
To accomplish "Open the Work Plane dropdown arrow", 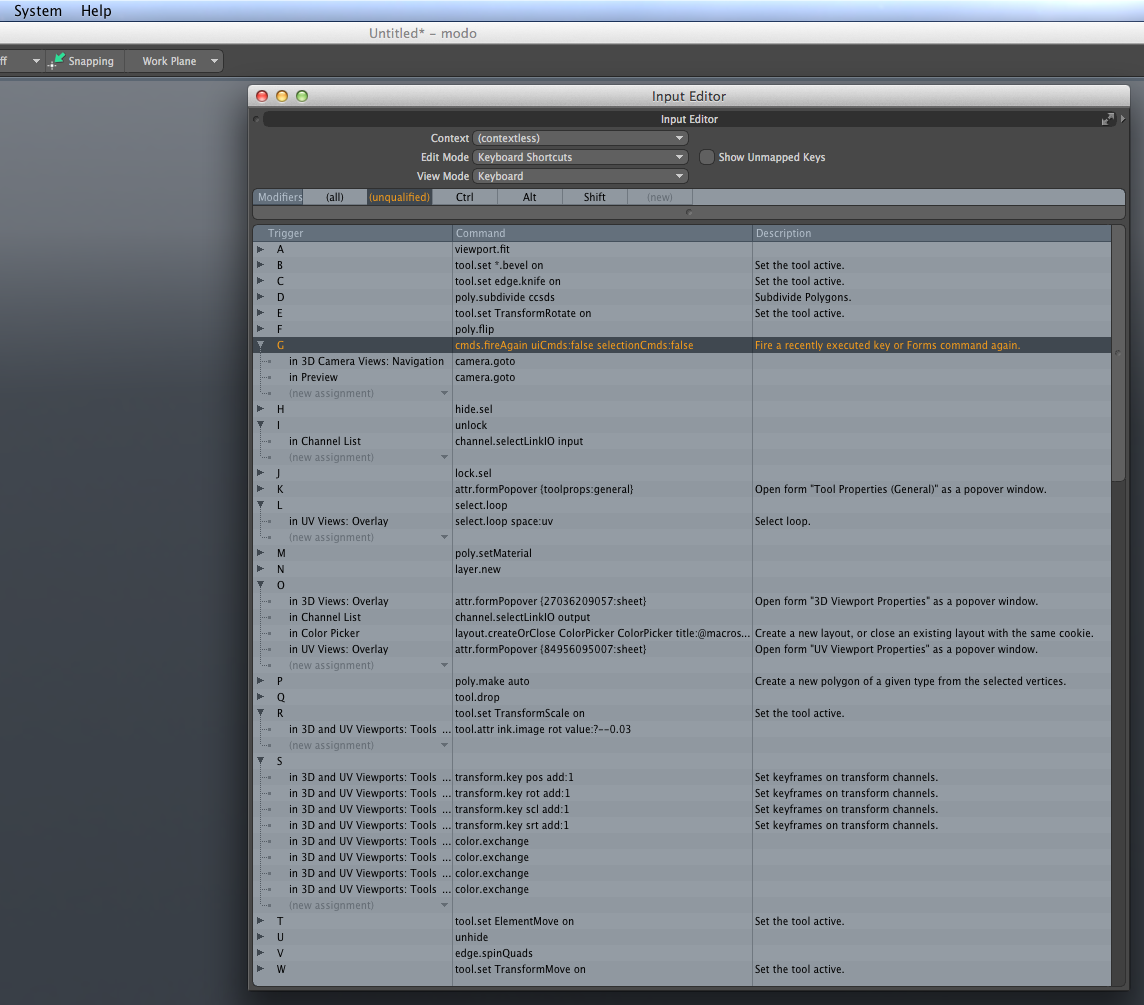I will [x=214, y=61].
